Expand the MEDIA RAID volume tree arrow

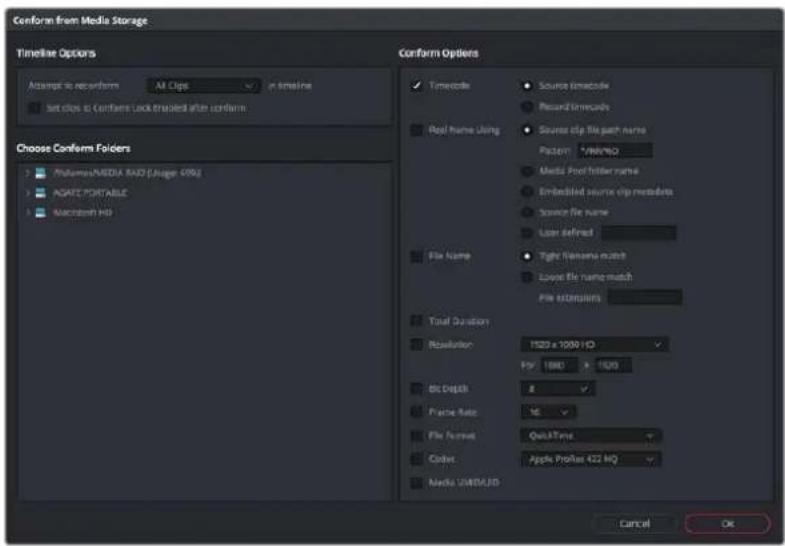coord(28,173)
